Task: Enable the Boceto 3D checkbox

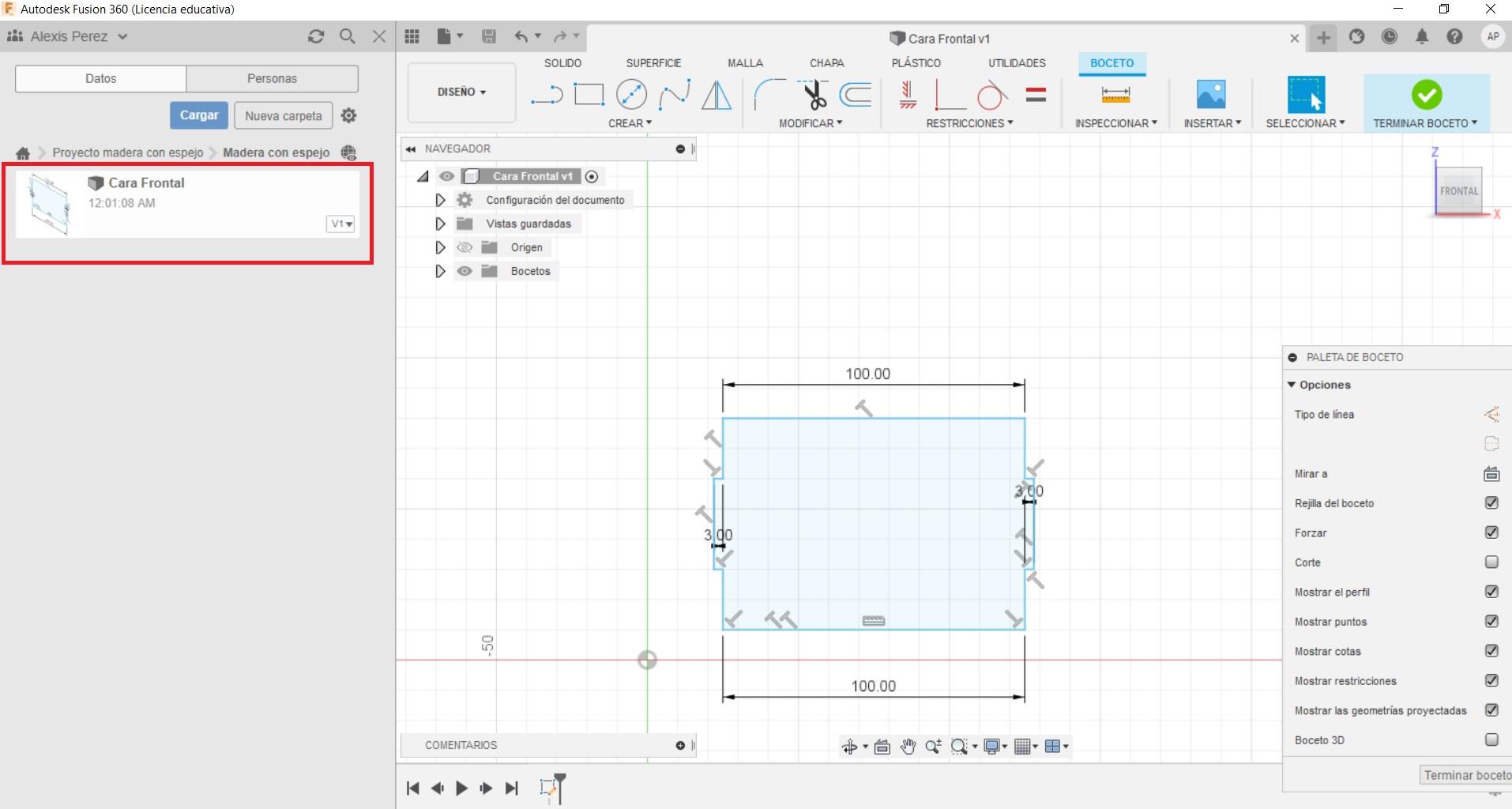Action: [x=1491, y=740]
